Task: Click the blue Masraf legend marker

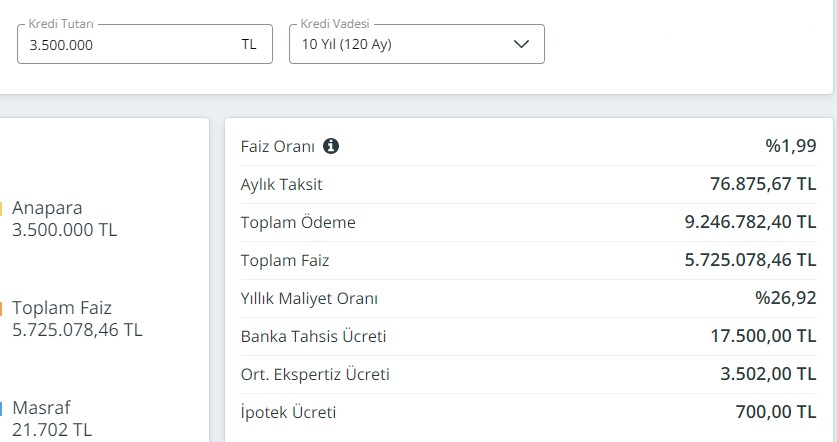Action: (x=3, y=408)
